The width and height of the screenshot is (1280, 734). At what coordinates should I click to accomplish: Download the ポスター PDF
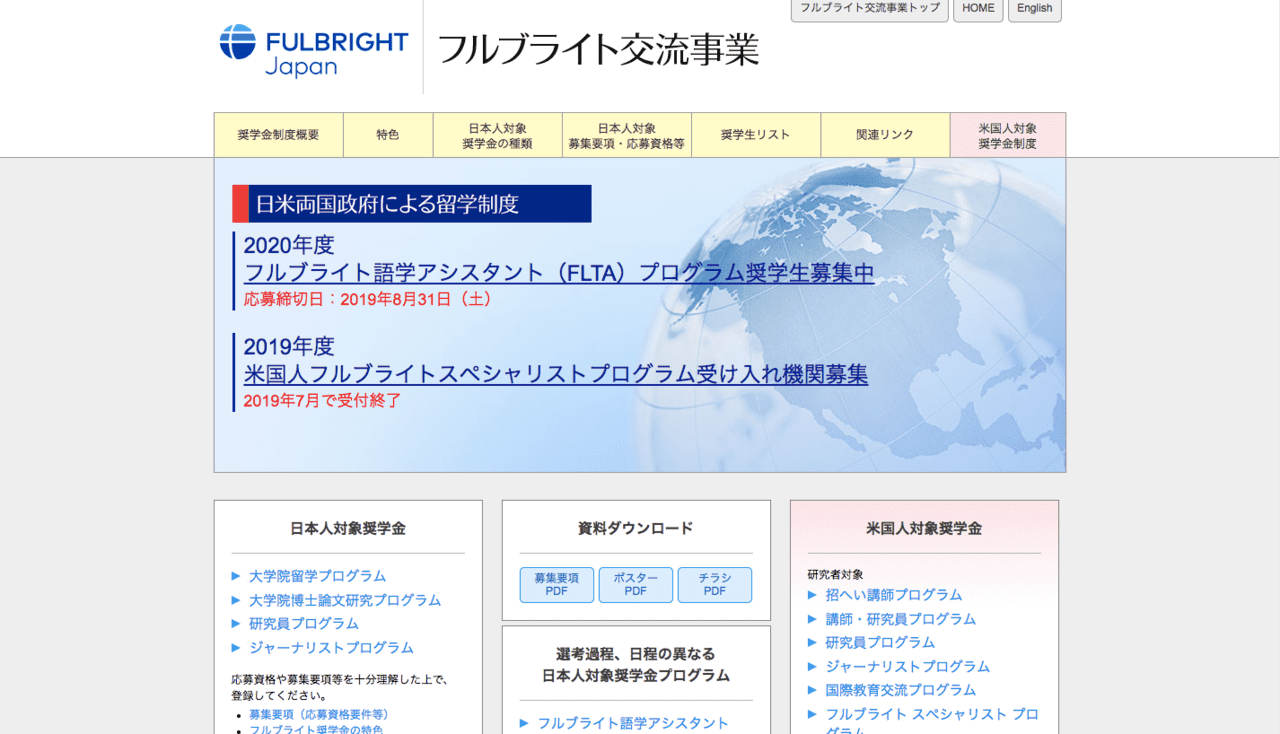click(636, 585)
